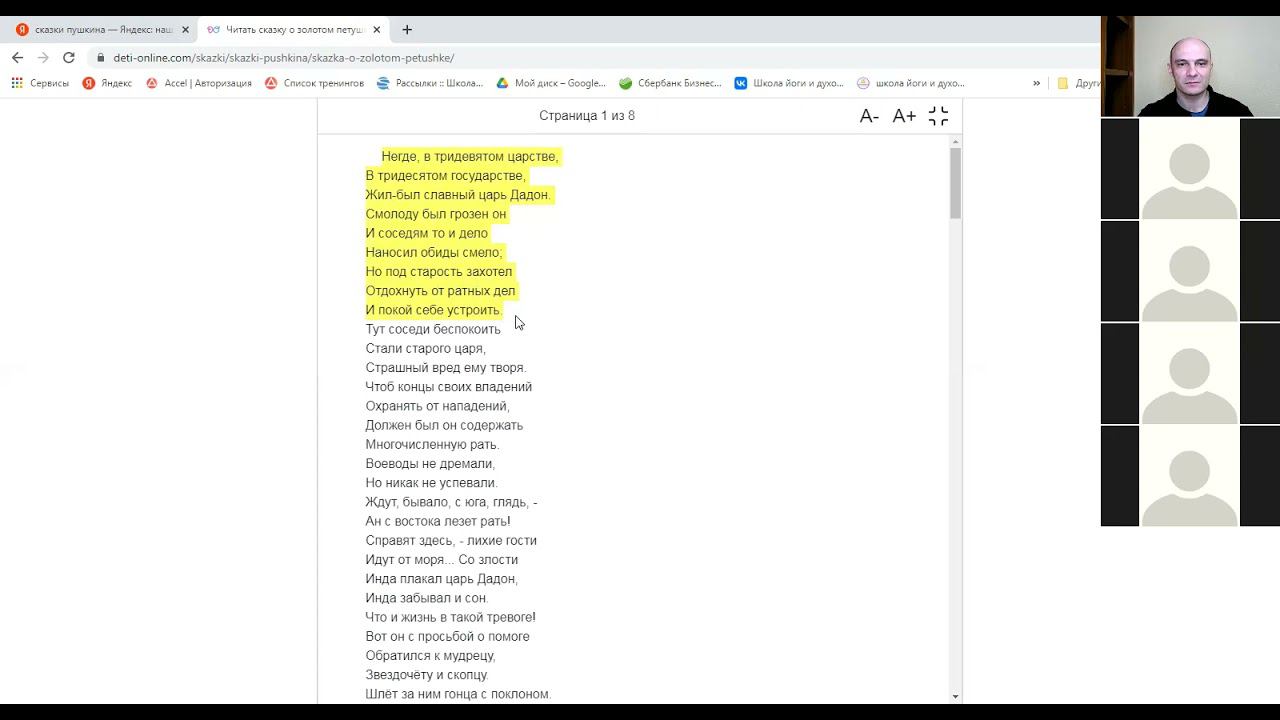The width and height of the screenshot is (1280, 720).
Task: Click the line 'Инда забывал и сон.'
Action: tap(427, 598)
